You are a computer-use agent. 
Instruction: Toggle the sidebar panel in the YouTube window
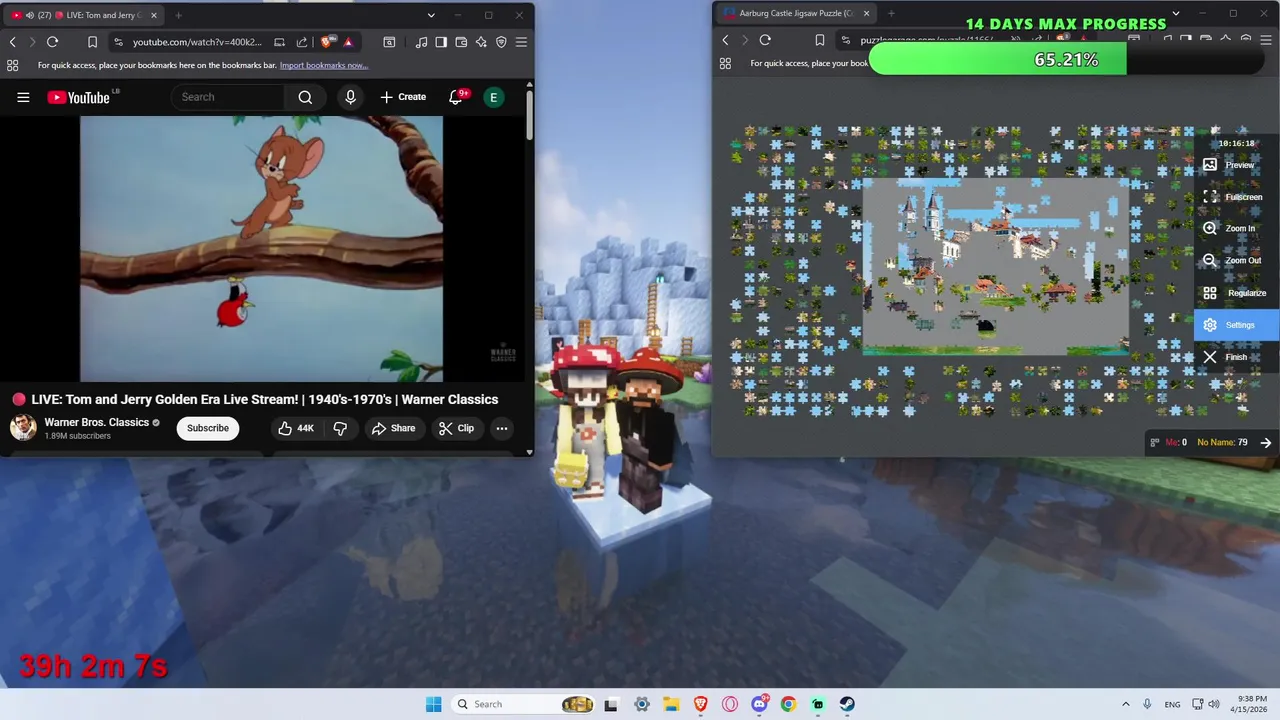(x=441, y=42)
